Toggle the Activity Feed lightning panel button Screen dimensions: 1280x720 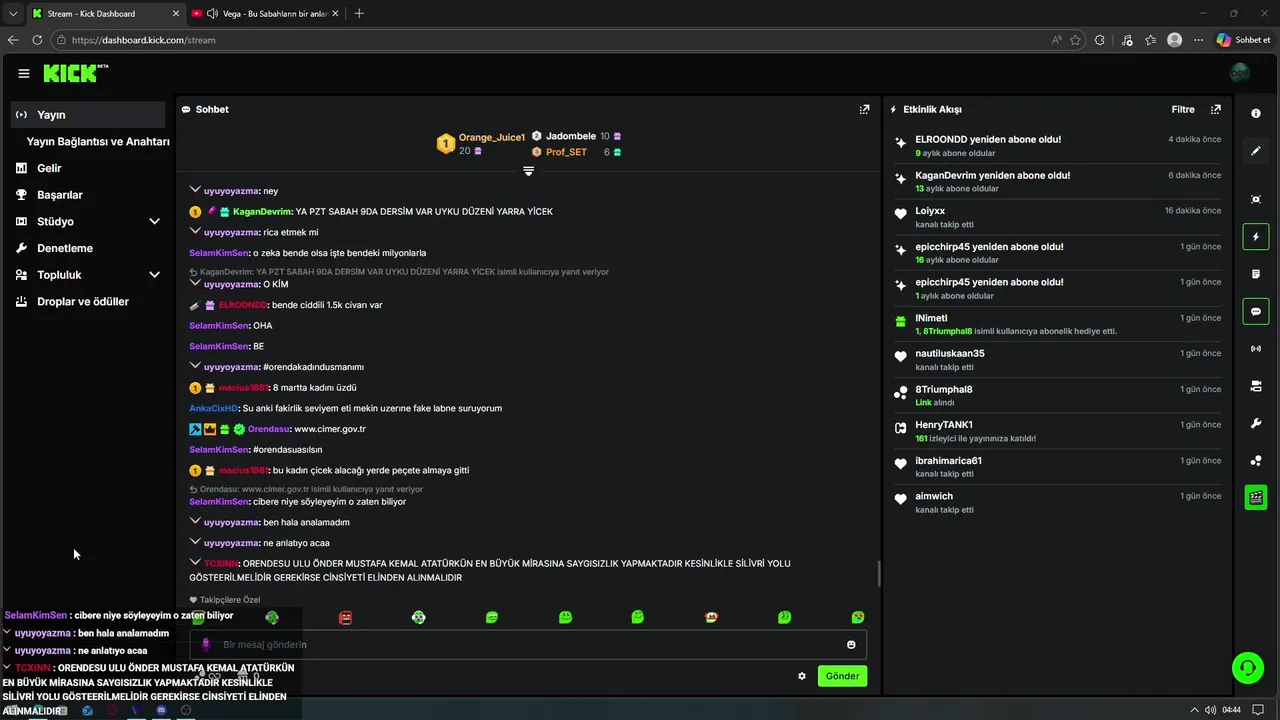tap(1256, 237)
